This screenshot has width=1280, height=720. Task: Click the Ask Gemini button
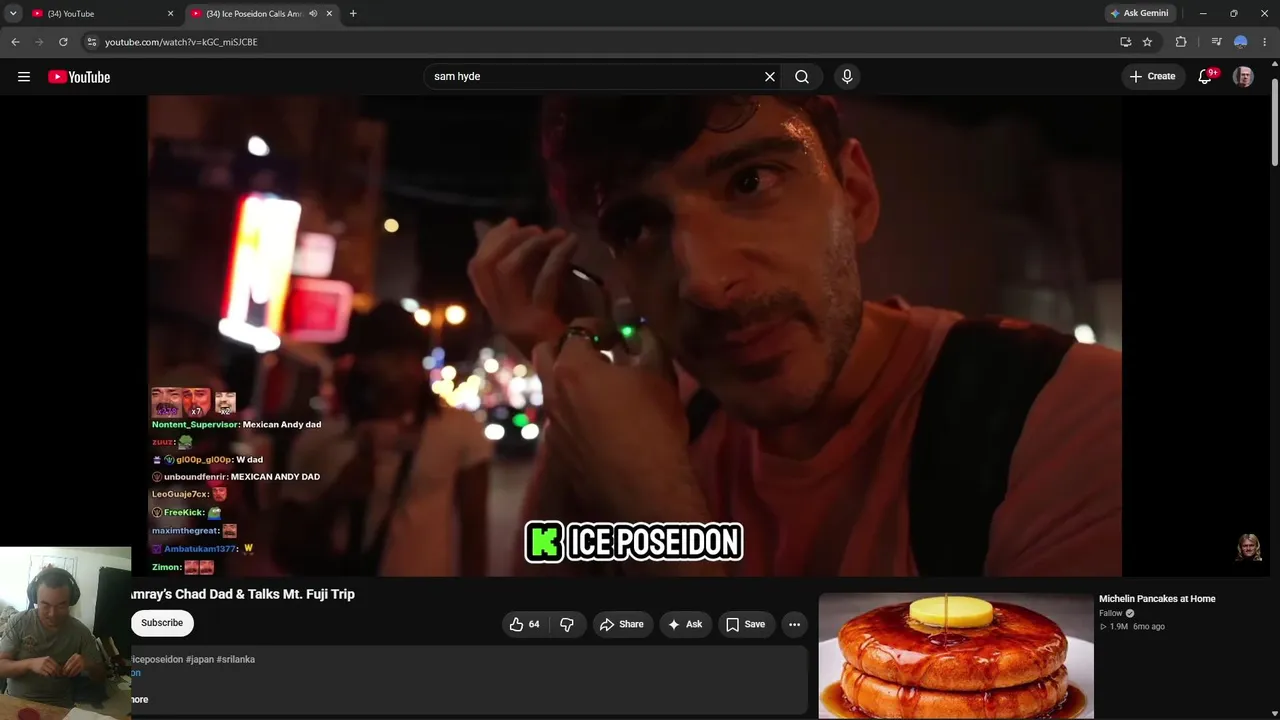[1140, 14]
